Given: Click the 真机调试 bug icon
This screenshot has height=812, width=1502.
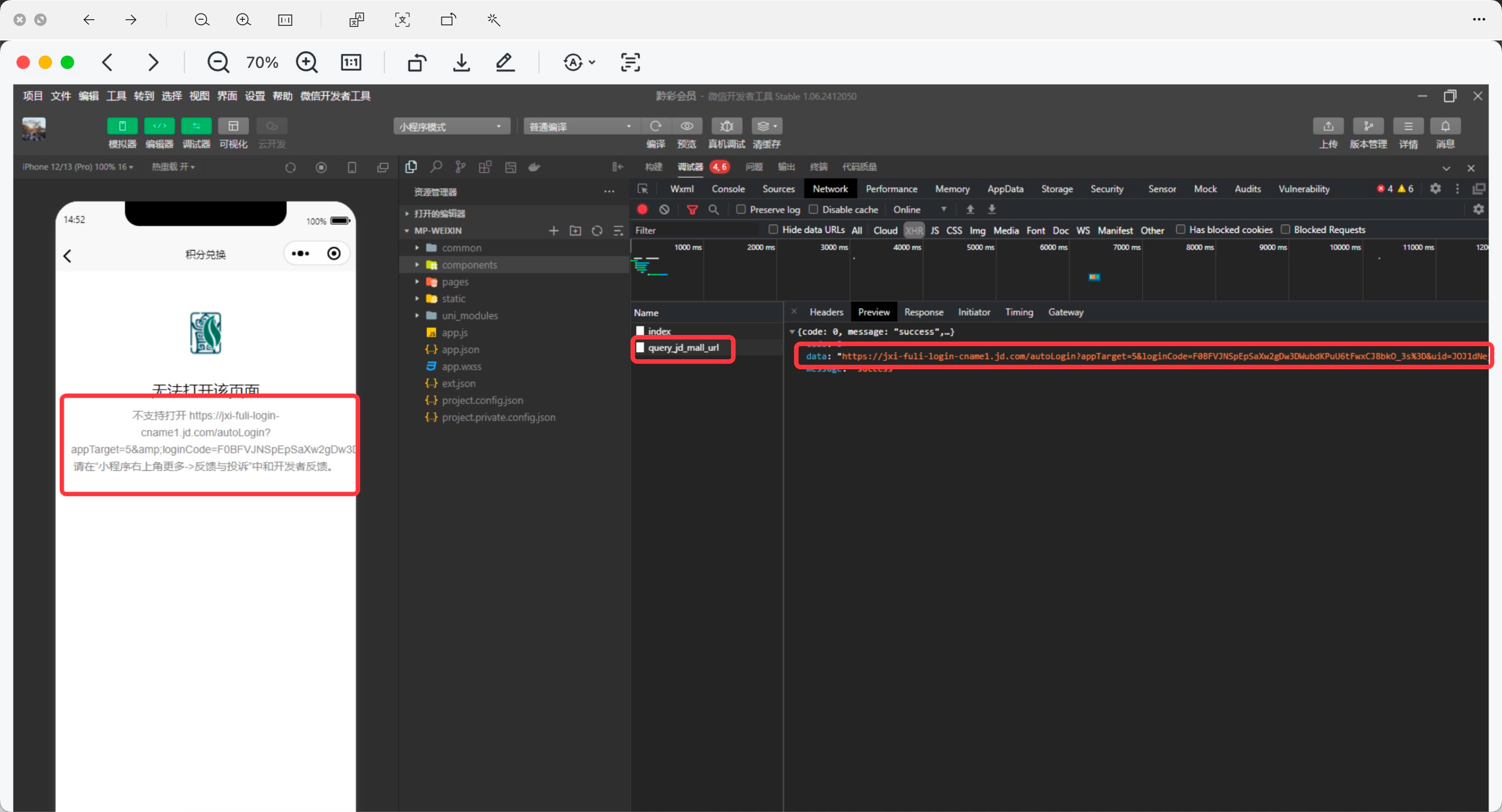Looking at the screenshot, I should pos(726,127).
